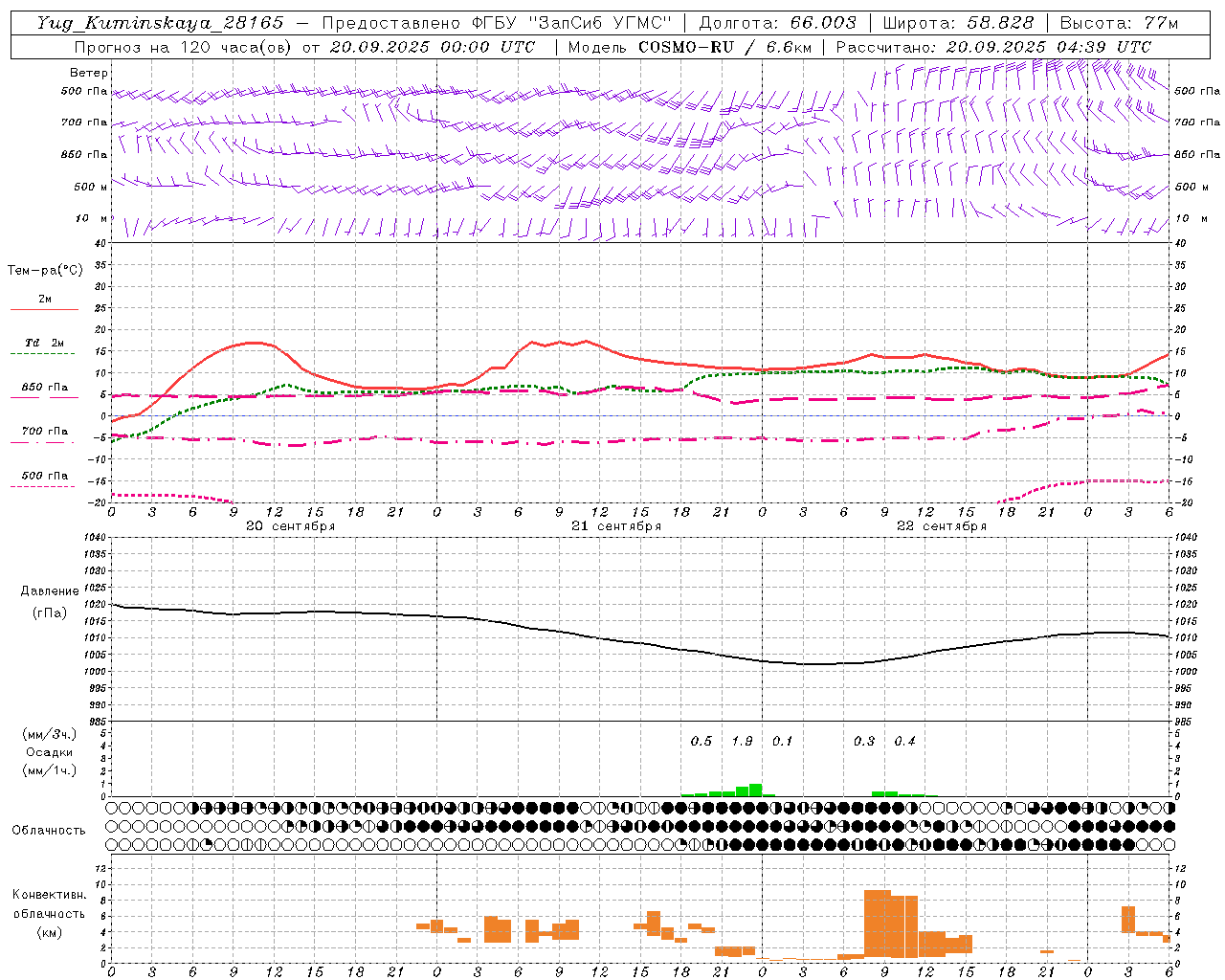Click the station name Yug_Kuminskaya_28165
1225x980 pixels.
tap(161, 23)
